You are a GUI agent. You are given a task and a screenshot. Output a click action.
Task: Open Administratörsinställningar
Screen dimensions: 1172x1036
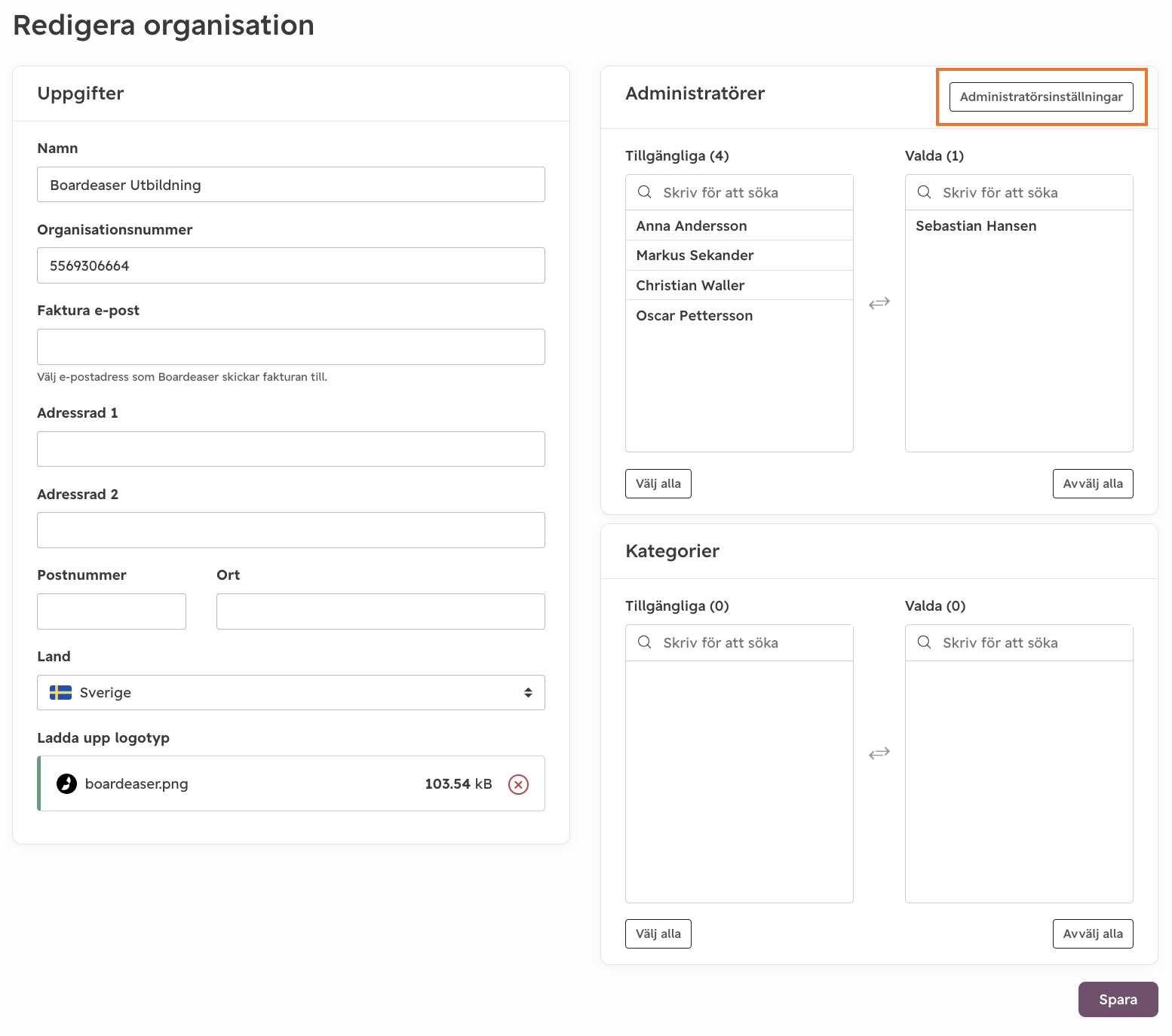point(1041,97)
